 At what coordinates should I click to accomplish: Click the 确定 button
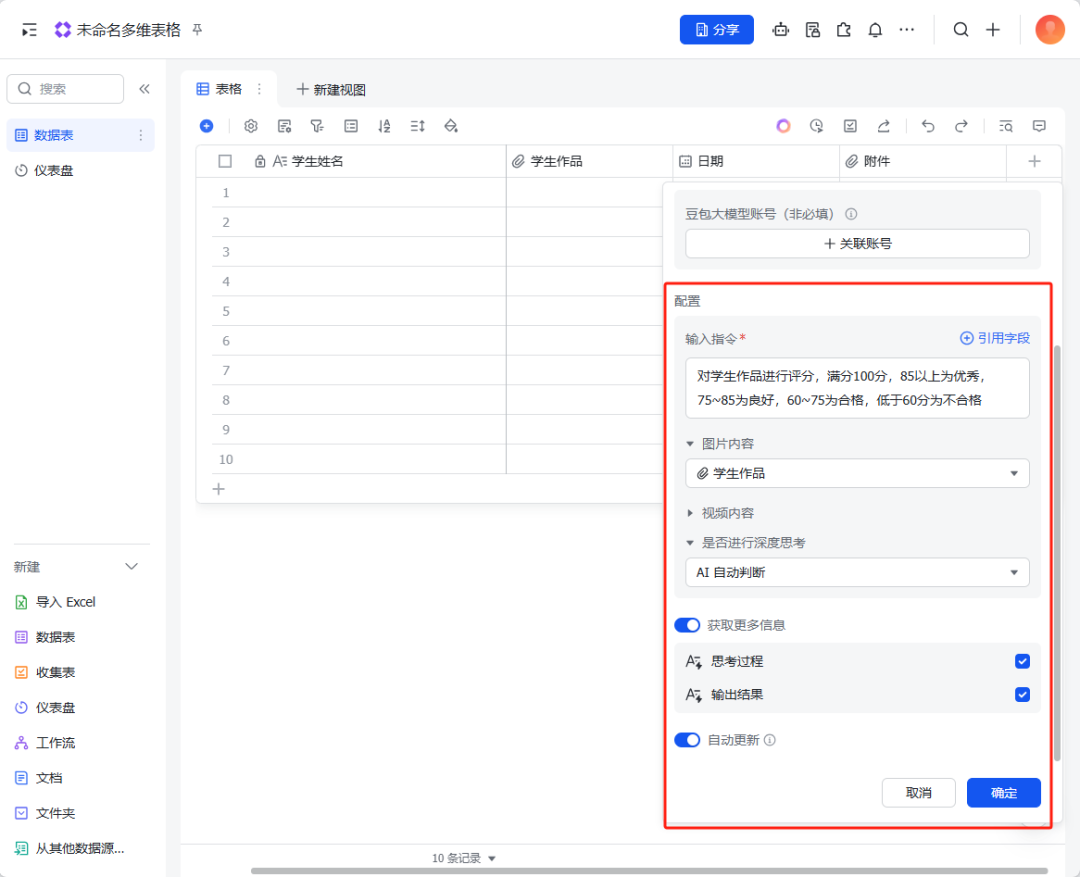click(1003, 793)
